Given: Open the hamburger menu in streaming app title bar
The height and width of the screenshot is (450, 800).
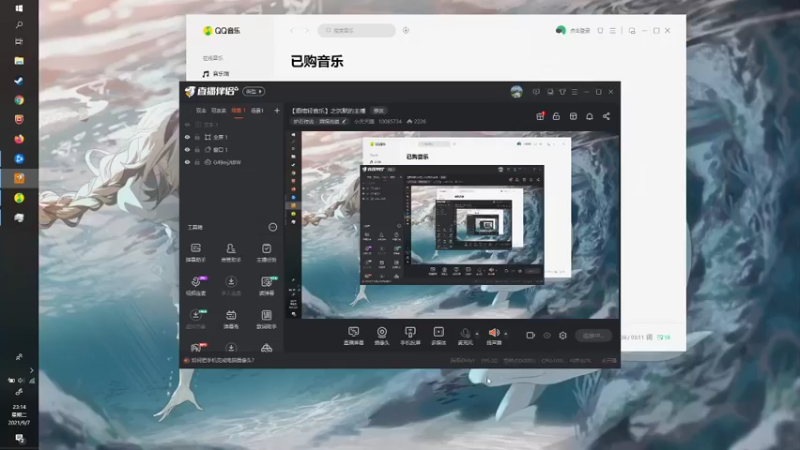Looking at the screenshot, I should 574,92.
